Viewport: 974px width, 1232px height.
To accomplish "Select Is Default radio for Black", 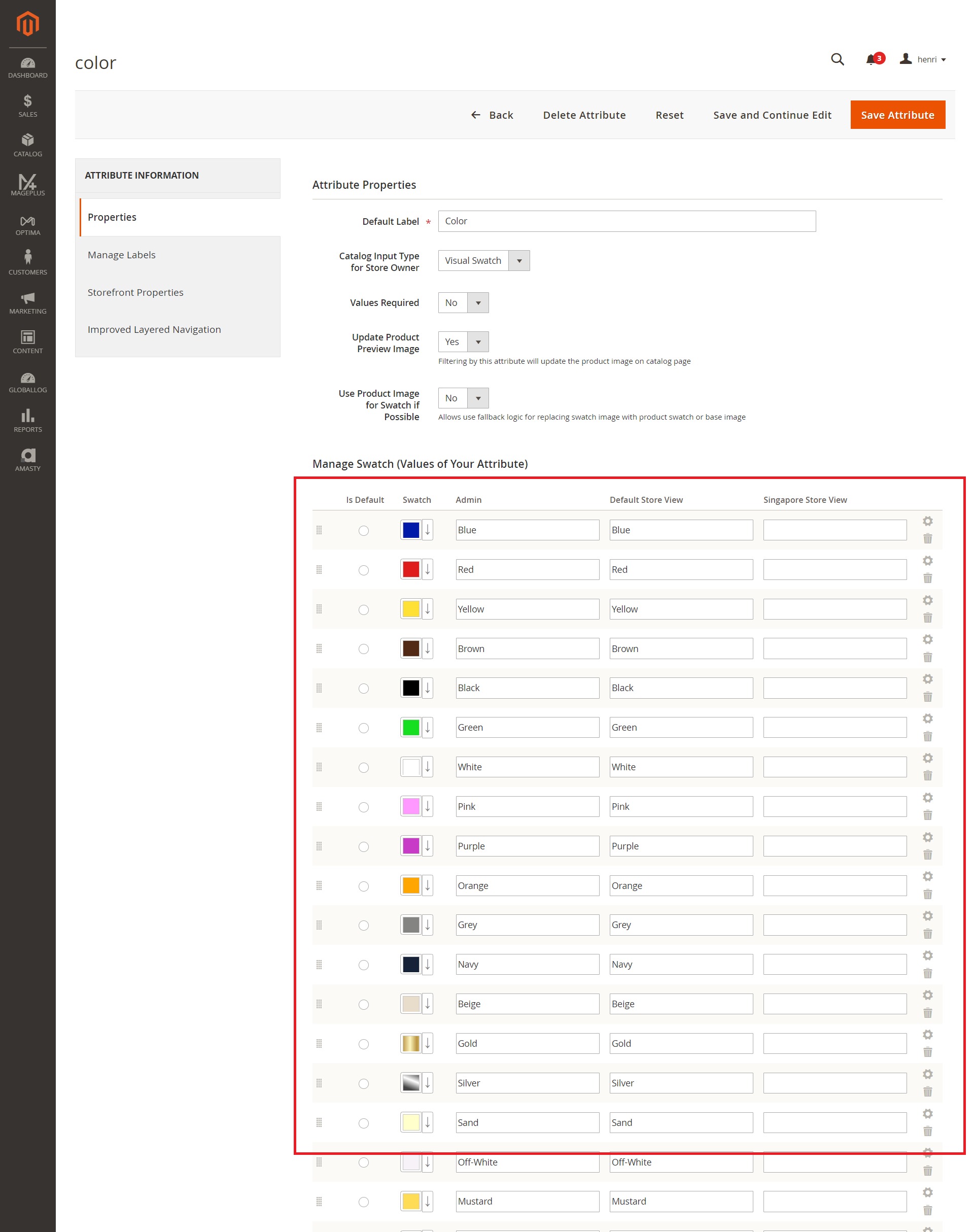I will pyautogui.click(x=363, y=689).
